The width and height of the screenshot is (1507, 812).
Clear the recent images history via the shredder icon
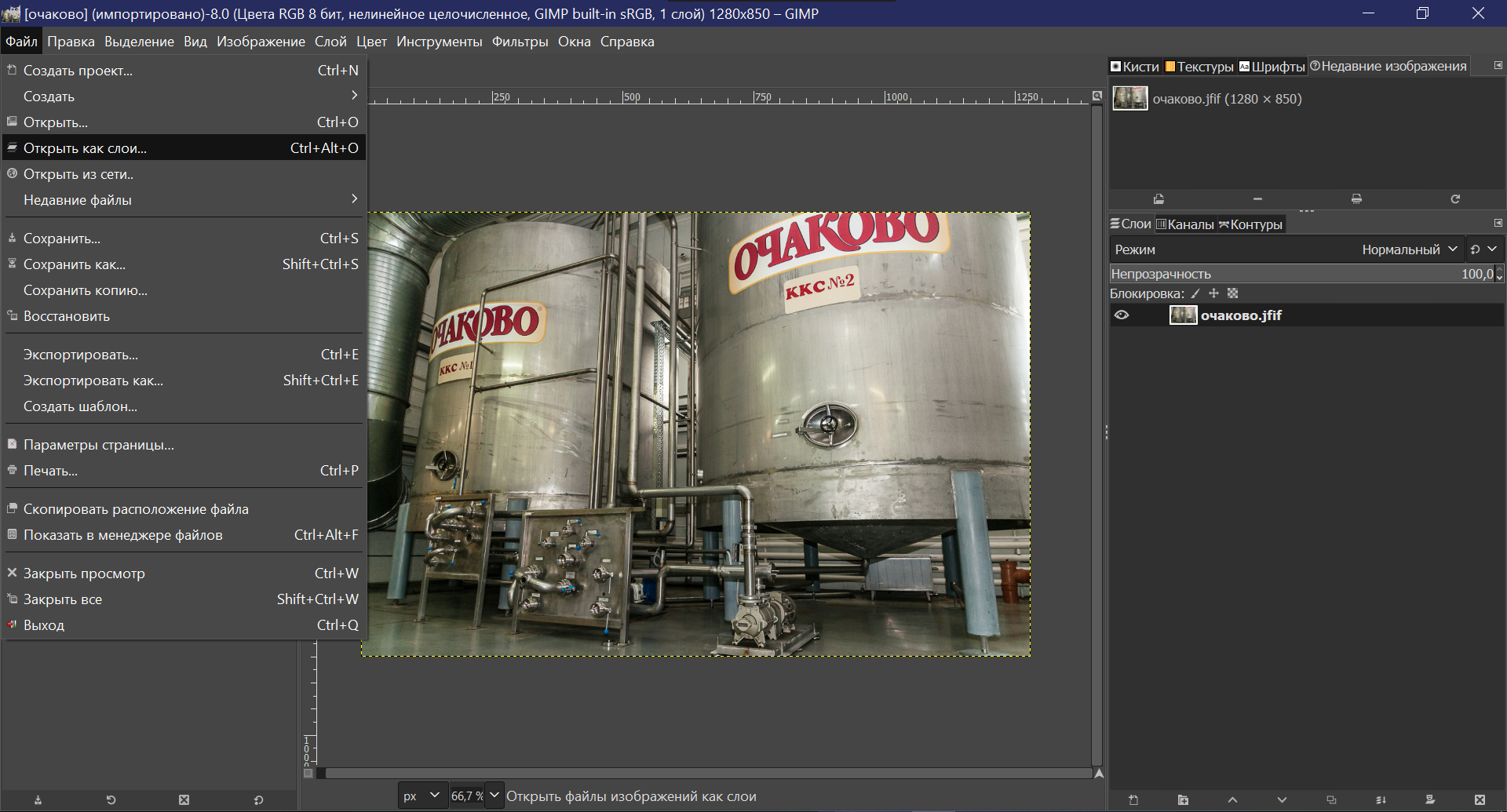(1356, 199)
